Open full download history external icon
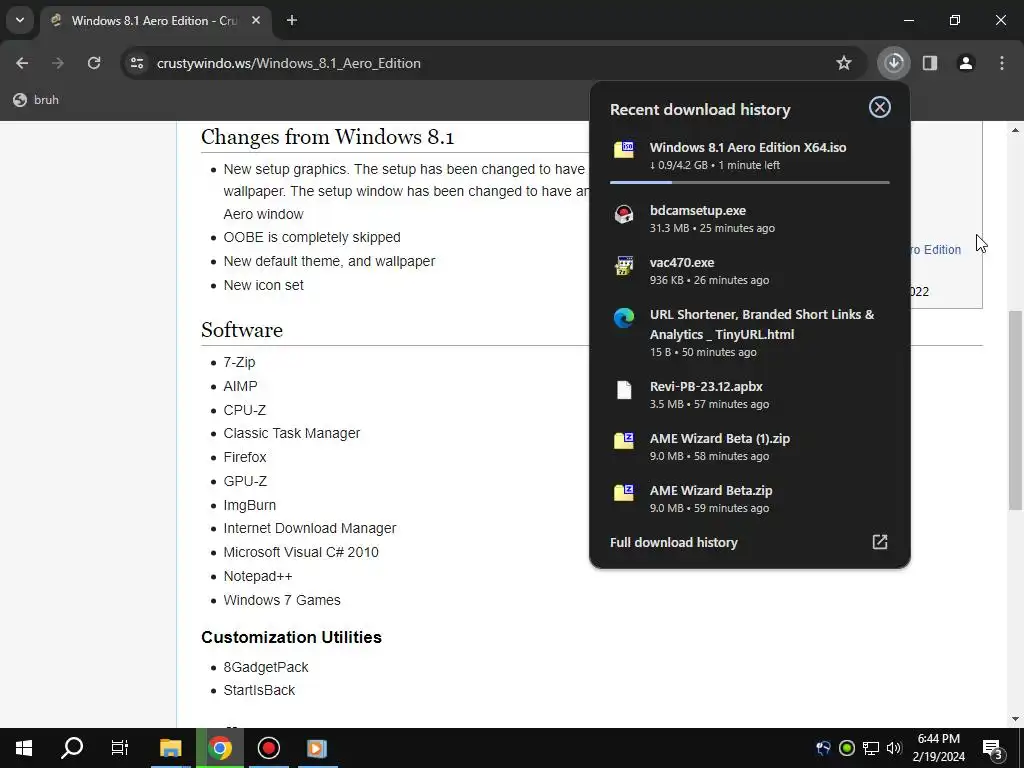 [x=880, y=542]
